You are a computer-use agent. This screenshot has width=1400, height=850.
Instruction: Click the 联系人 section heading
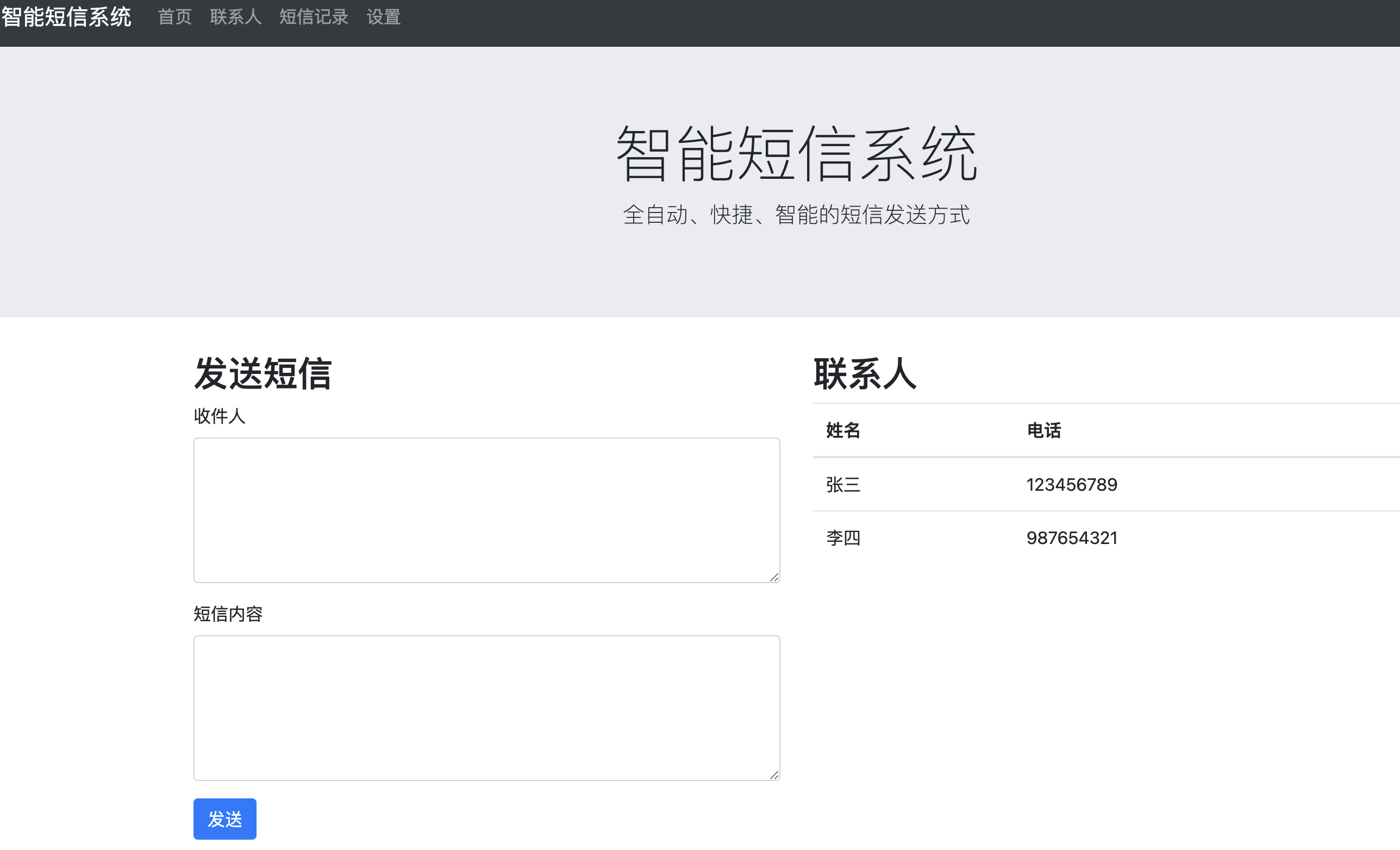click(x=865, y=374)
